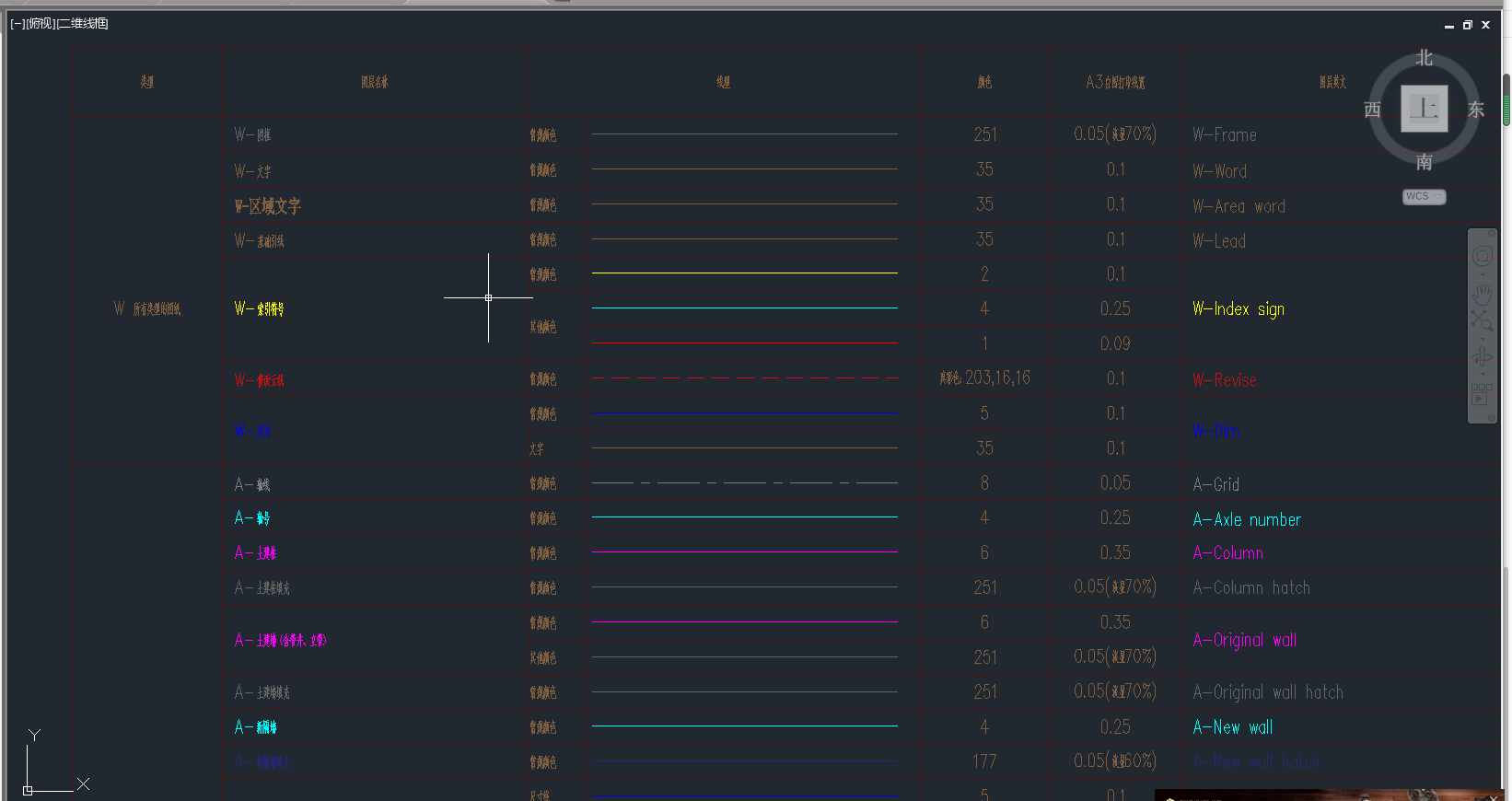The width and height of the screenshot is (1512, 801).
Task: Activate the Pan hand tool
Action: click(1482, 295)
